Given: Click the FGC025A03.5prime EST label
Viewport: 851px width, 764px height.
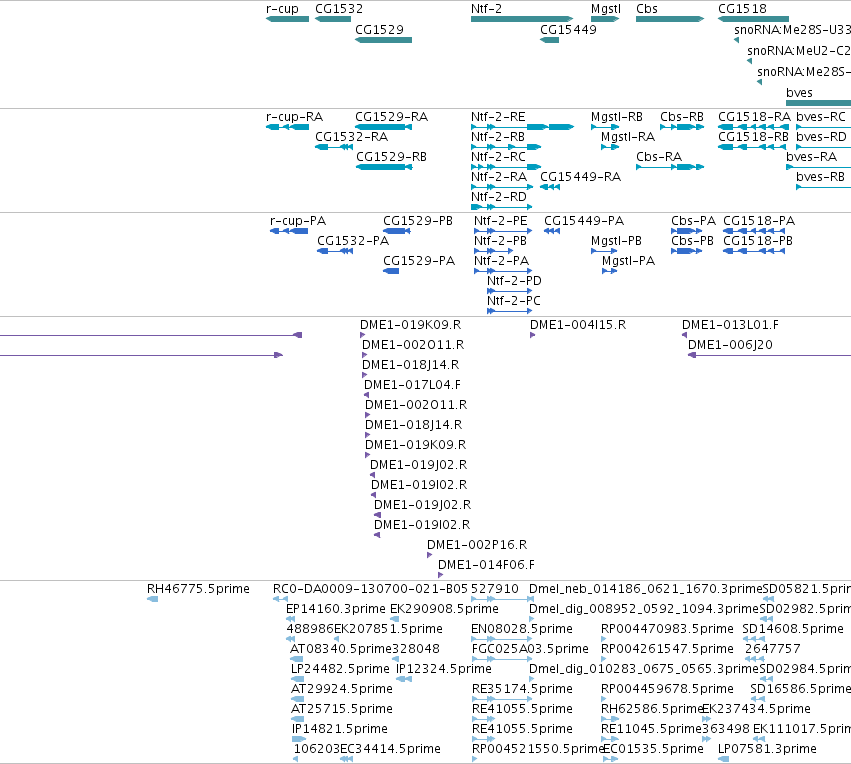Looking at the screenshot, I should [x=530, y=648].
